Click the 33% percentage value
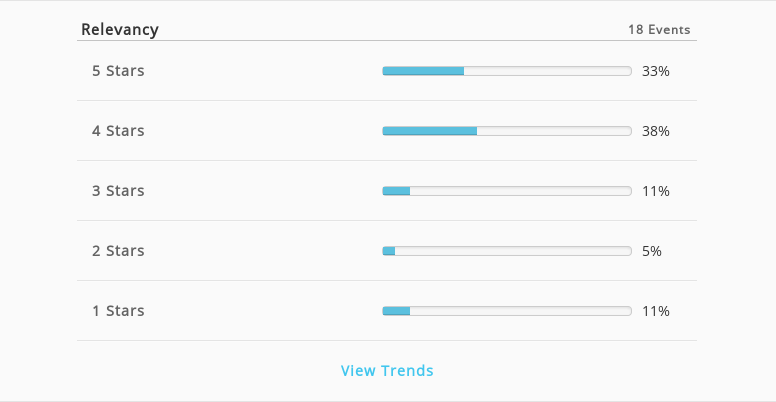The width and height of the screenshot is (776, 402). 656,71
